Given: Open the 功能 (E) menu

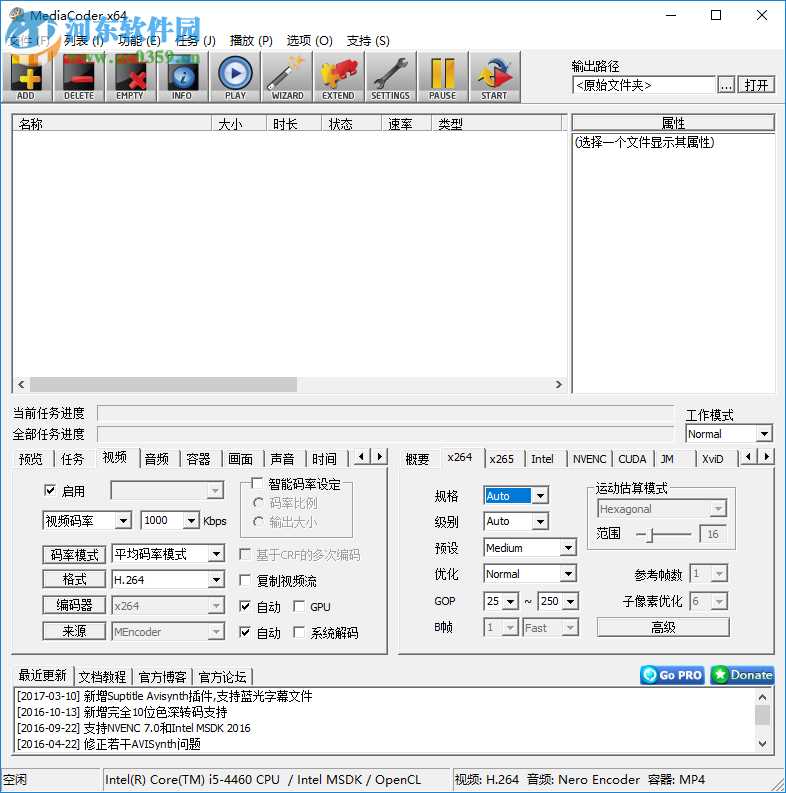Looking at the screenshot, I should point(138,41).
